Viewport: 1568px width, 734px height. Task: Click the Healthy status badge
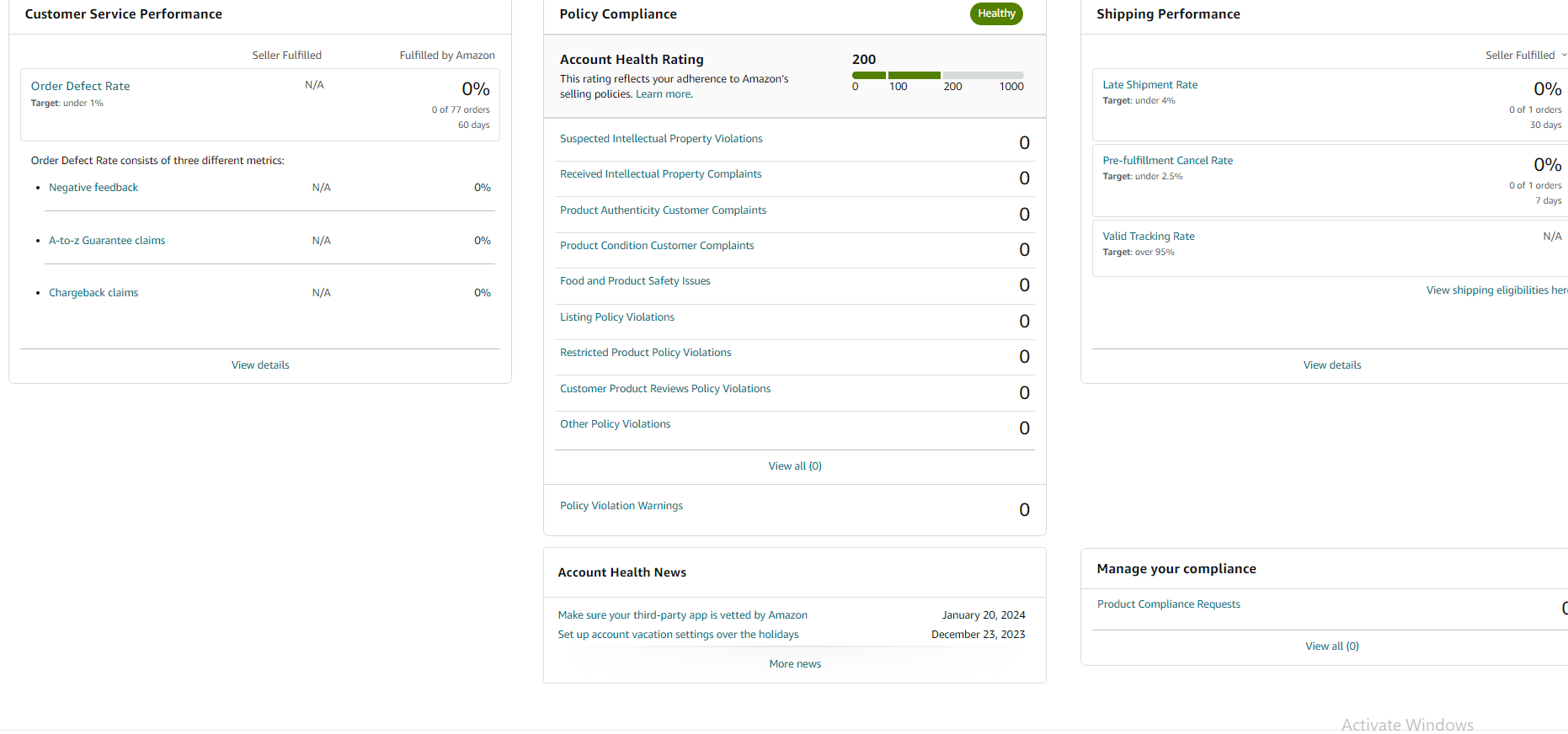pos(996,13)
